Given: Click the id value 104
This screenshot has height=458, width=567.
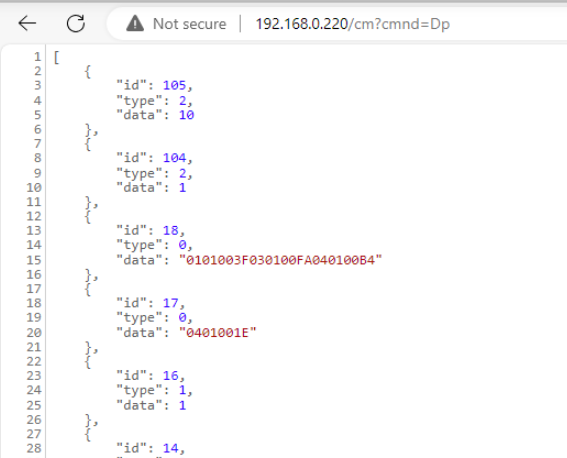Looking at the screenshot, I should point(174,158).
